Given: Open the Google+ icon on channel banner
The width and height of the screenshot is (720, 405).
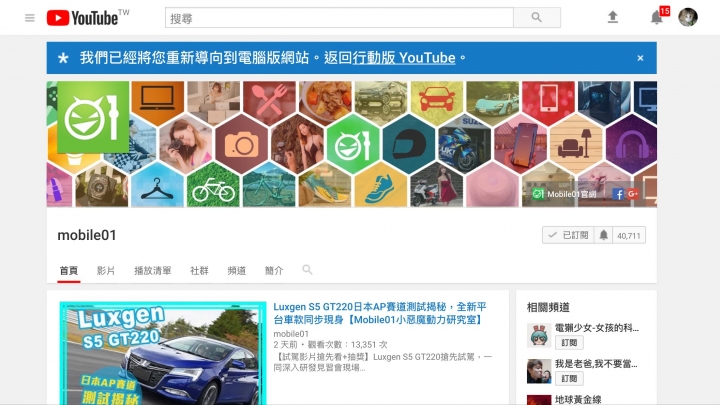Looking at the screenshot, I should click(x=633, y=194).
